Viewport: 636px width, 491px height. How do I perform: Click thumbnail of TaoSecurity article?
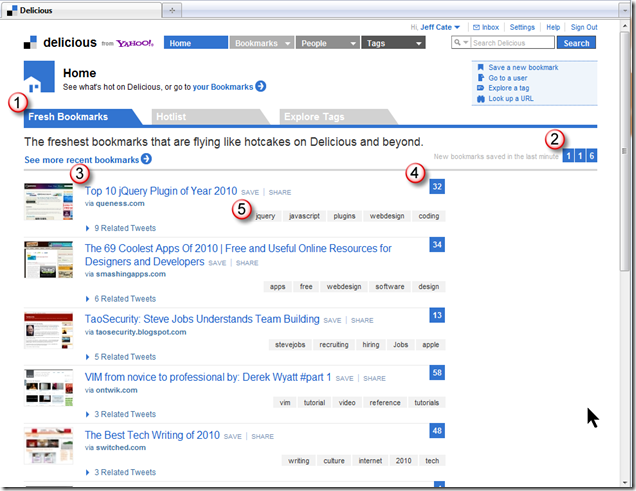click(x=48, y=330)
